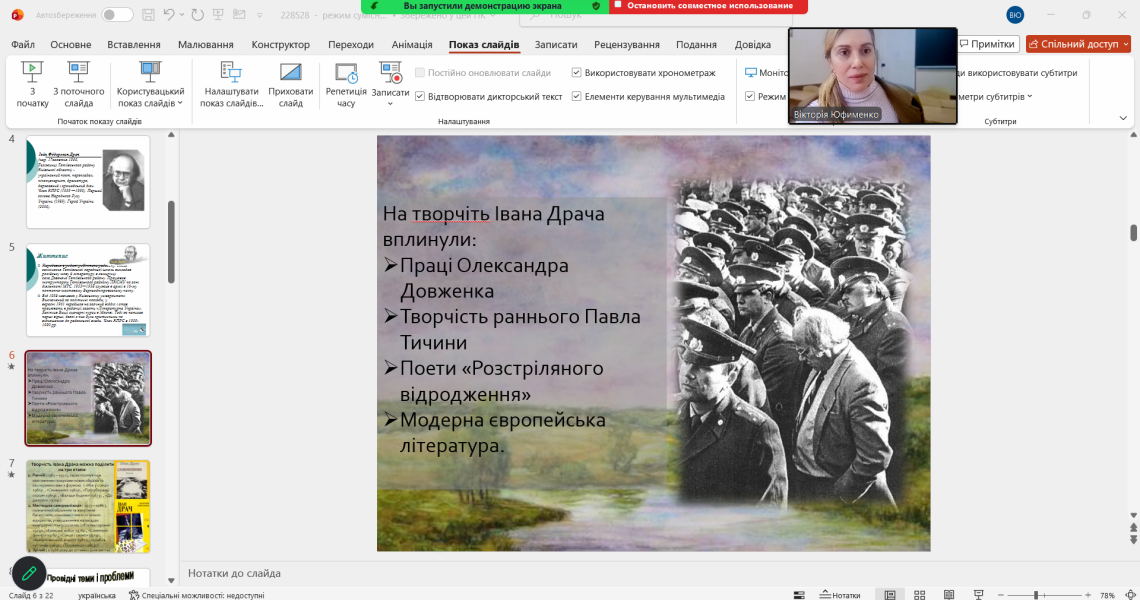This screenshot has height=600, width=1140.
Task: Check accessibility status in the status bar
Action: click(x=196, y=595)
